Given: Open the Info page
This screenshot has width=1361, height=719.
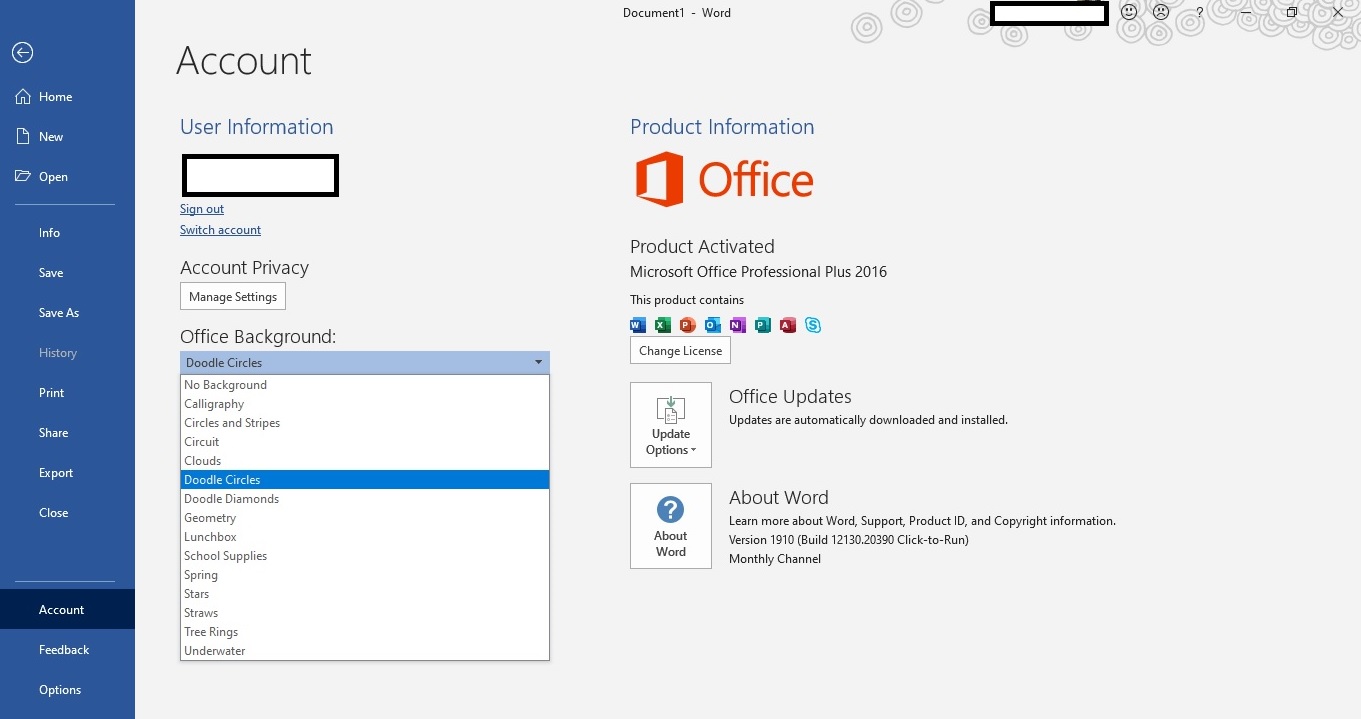Looking at the screenshot, I should tap(67, 233).
